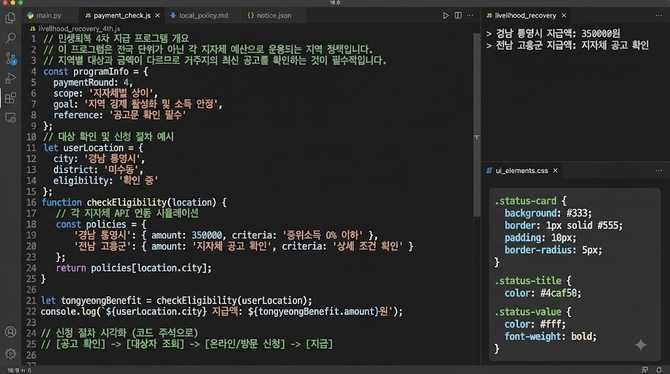Viewport: 670px width, 374px height.
Task: Click the macOS green zoom window button
Action: (21, 2)
